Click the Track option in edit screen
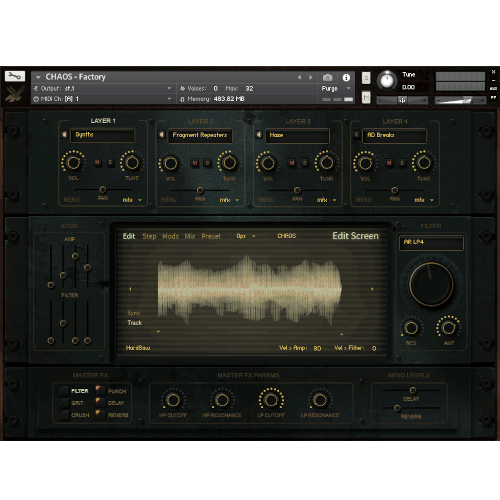 point(135,323)
